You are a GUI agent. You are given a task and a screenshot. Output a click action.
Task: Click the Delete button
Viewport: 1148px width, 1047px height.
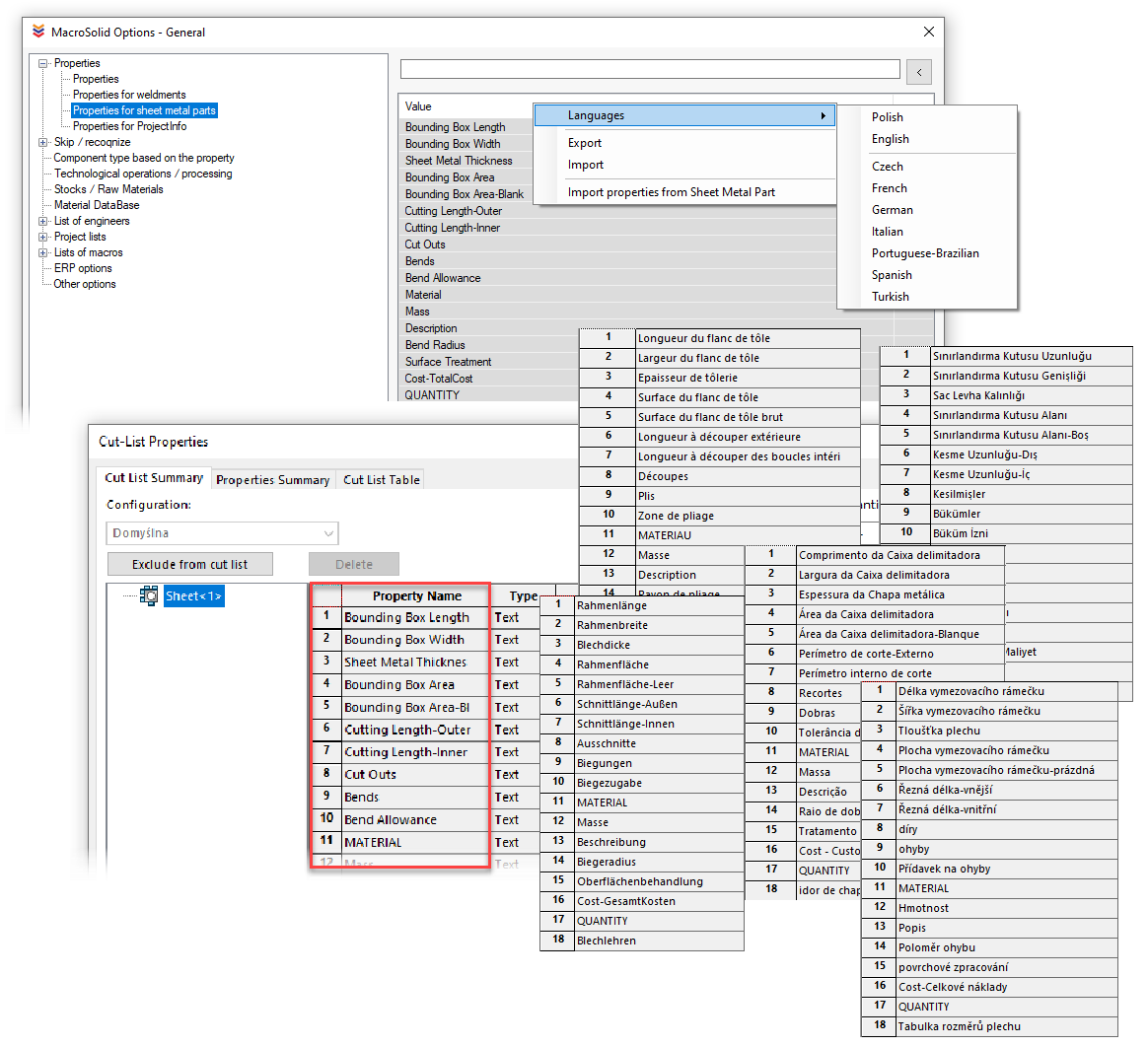pyautogui.click(x=354, y=564)
